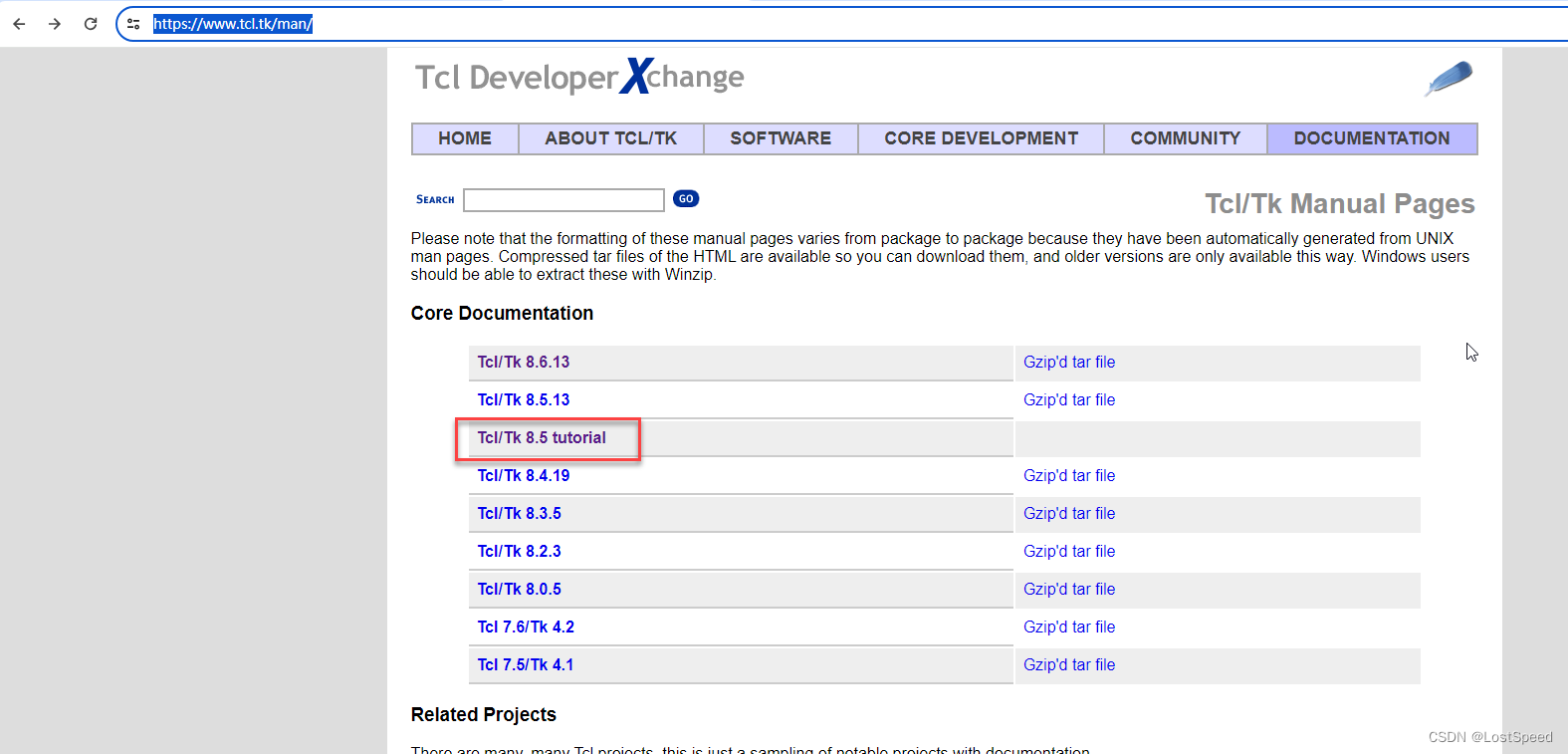Image resolution: width=1568 pixels, height=754 pixels.
Task: Go back using browser back arrow
Action: pos(19,24)
